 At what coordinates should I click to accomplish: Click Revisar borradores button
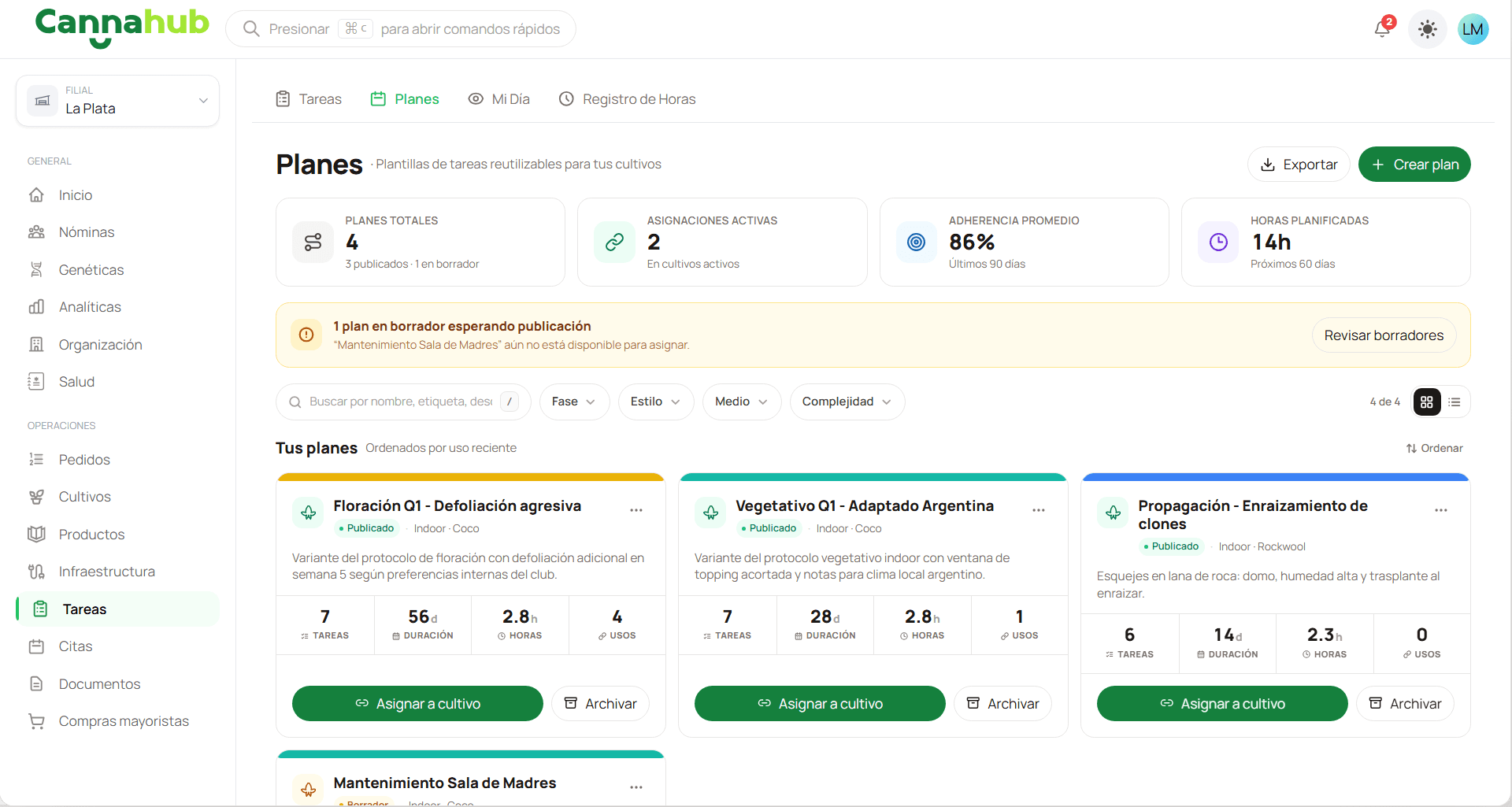coord(1384,335)
